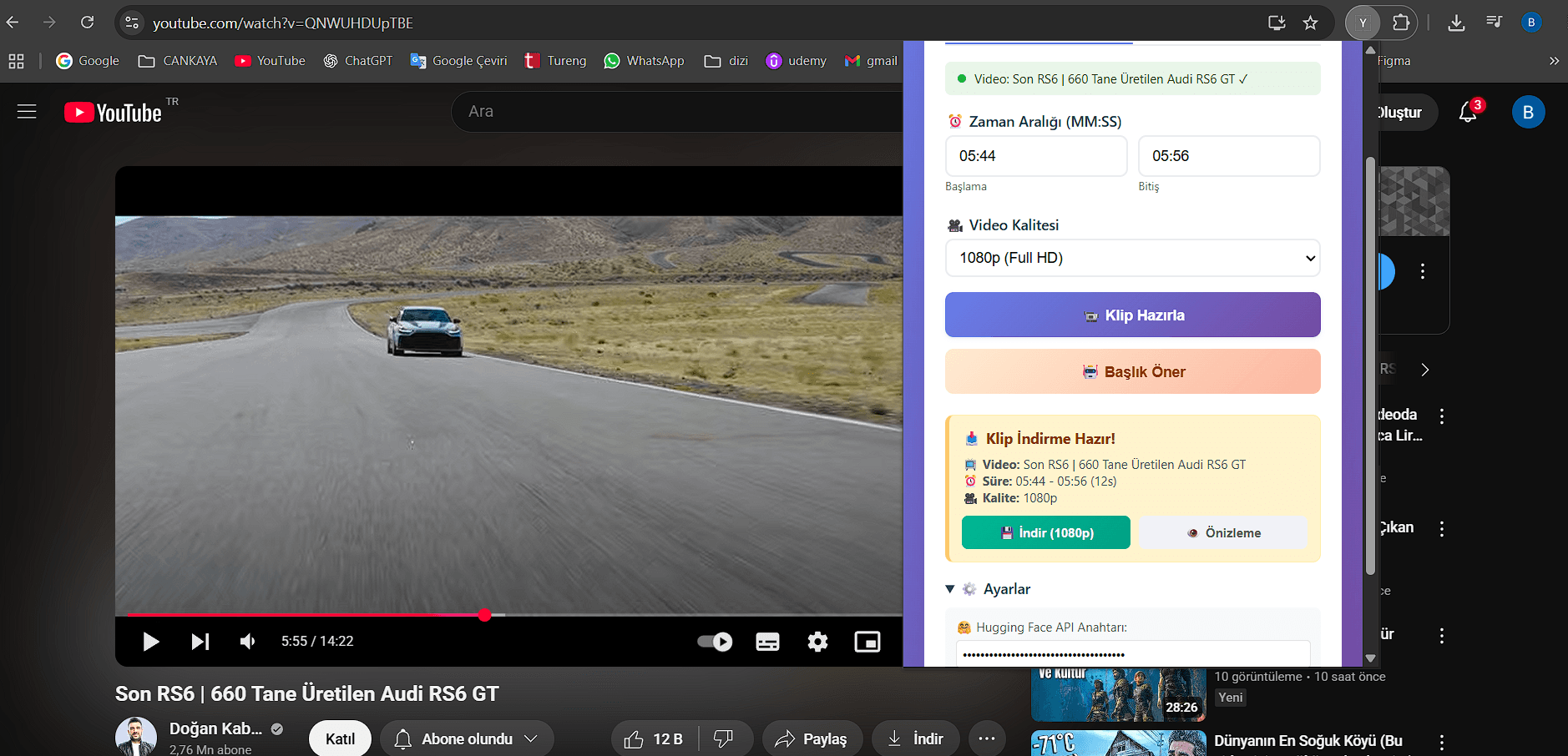Screen dimensions: 1568x756
Task: Open the browser extensions puzzle icon
Action: [x=1401, y=23]
